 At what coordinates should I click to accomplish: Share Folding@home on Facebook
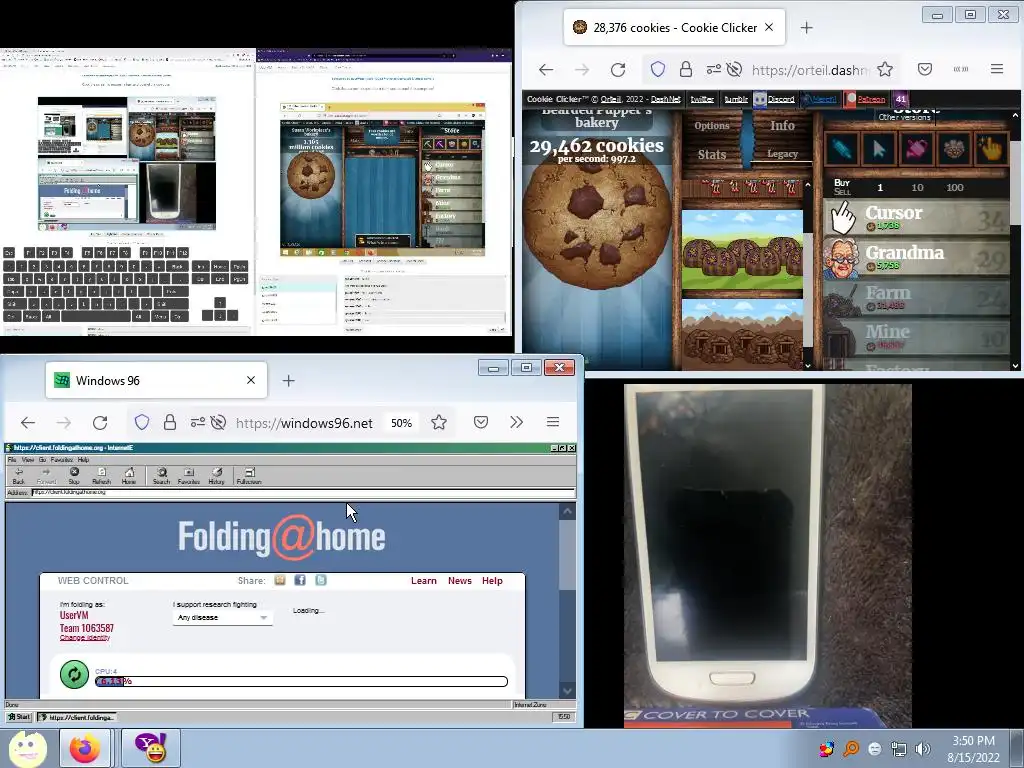click(300, 580)
